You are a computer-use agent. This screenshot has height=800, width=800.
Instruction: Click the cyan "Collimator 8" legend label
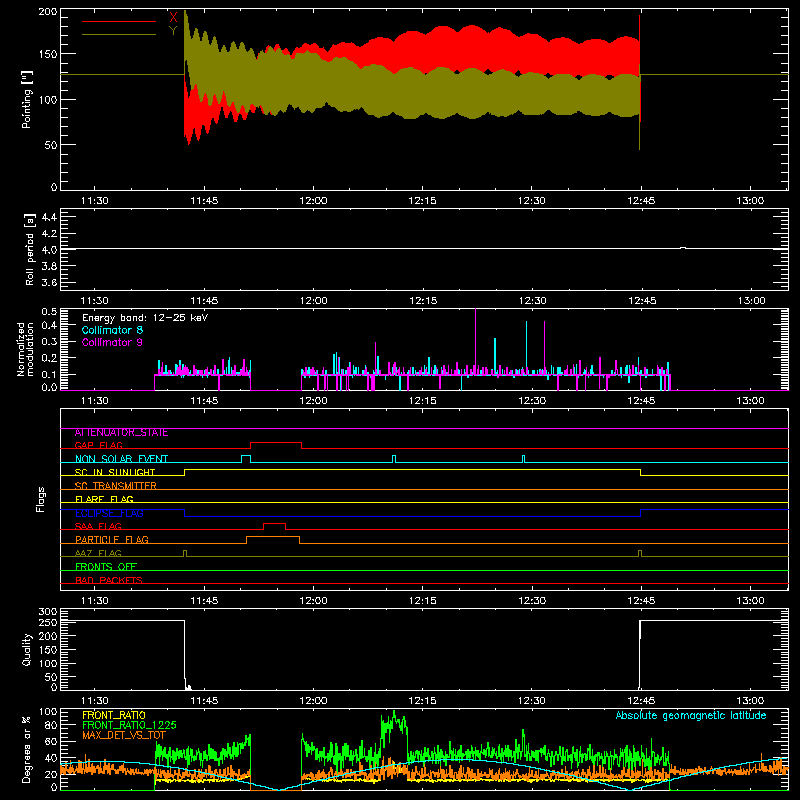pyautogui.click(x=112, y=330)
